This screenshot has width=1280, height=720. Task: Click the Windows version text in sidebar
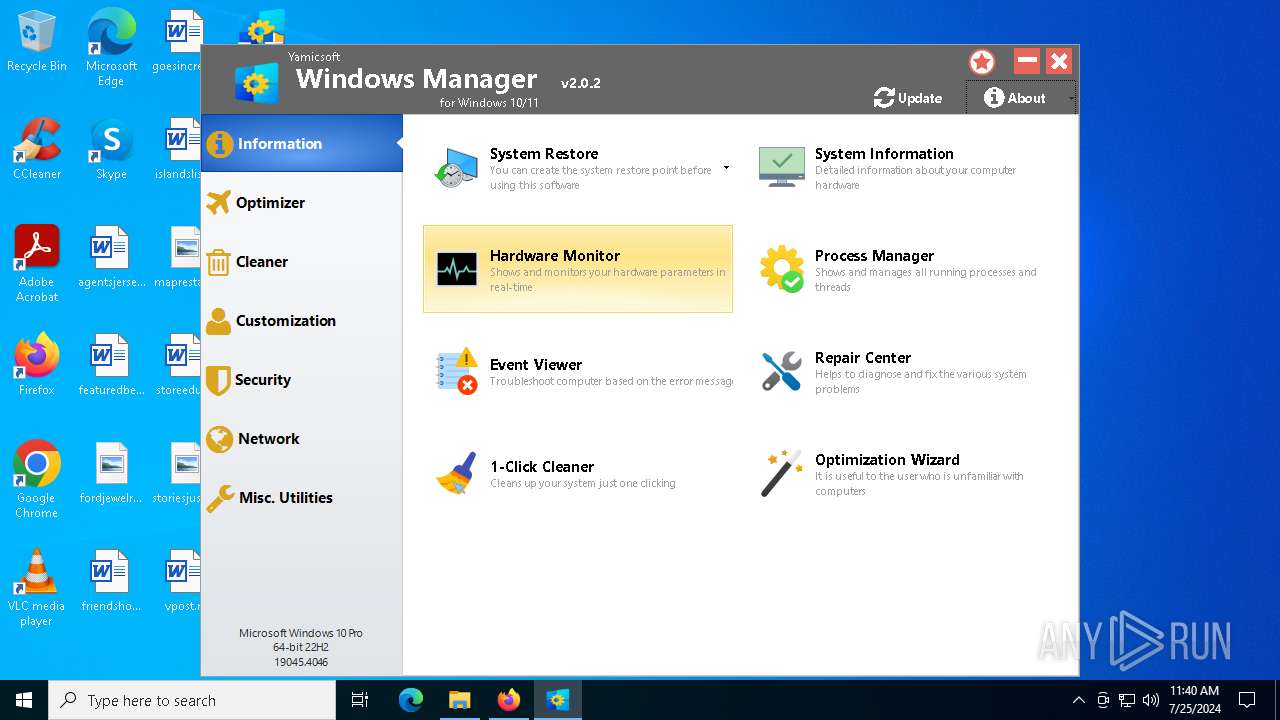tap(301, 647)
